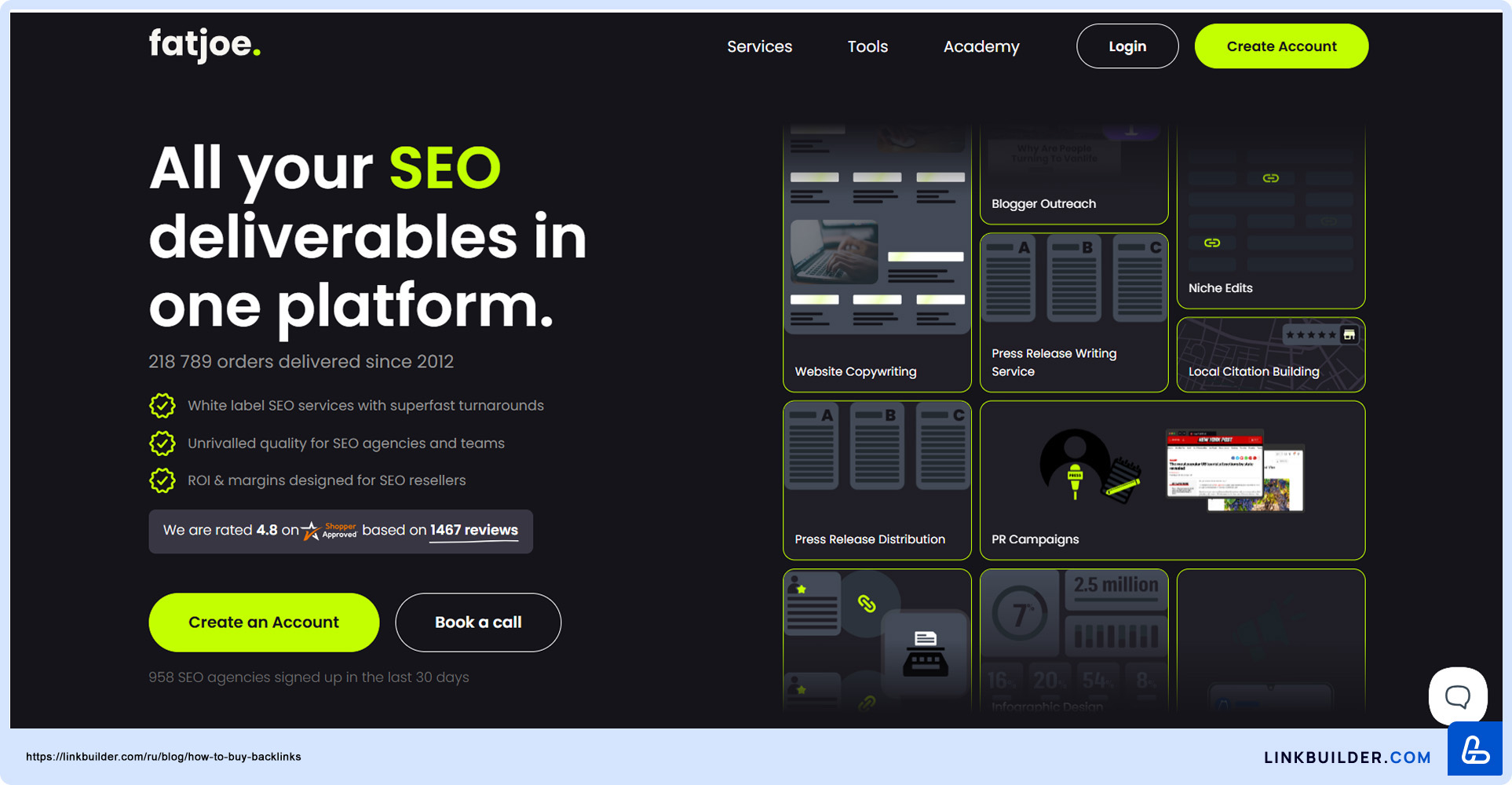The image size is (1512, 785).
Task: Click Create Account in the header
Action: [x=1280, y=46]
